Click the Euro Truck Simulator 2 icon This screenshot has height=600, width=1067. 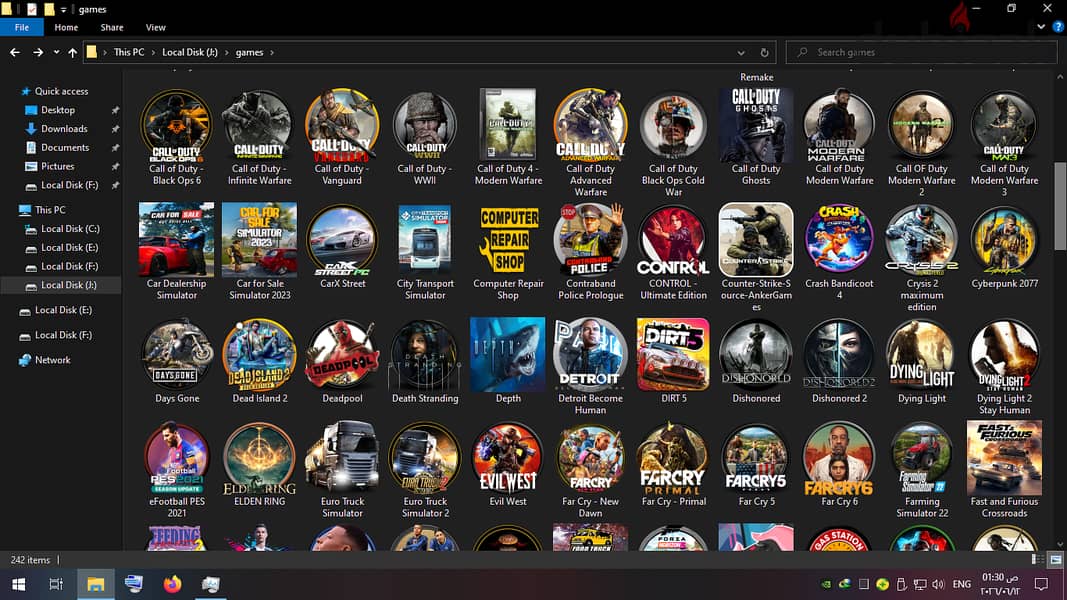click(x=425, y=458)
